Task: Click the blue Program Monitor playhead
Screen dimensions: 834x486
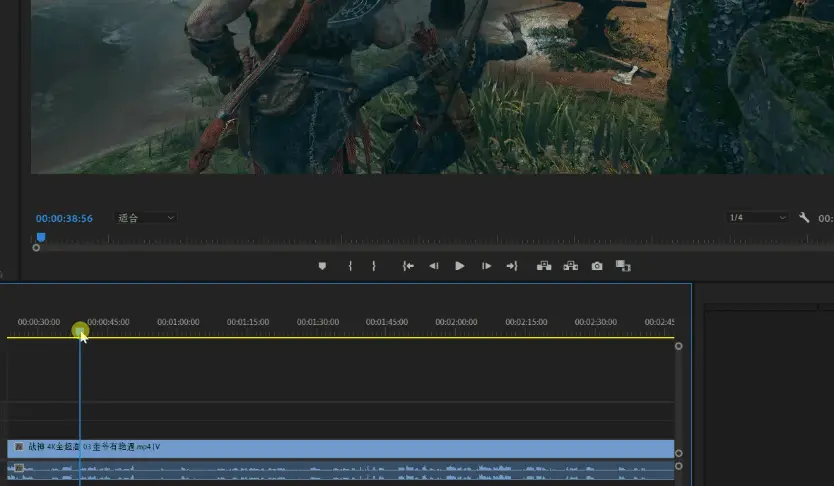Action: click(41, 237)
